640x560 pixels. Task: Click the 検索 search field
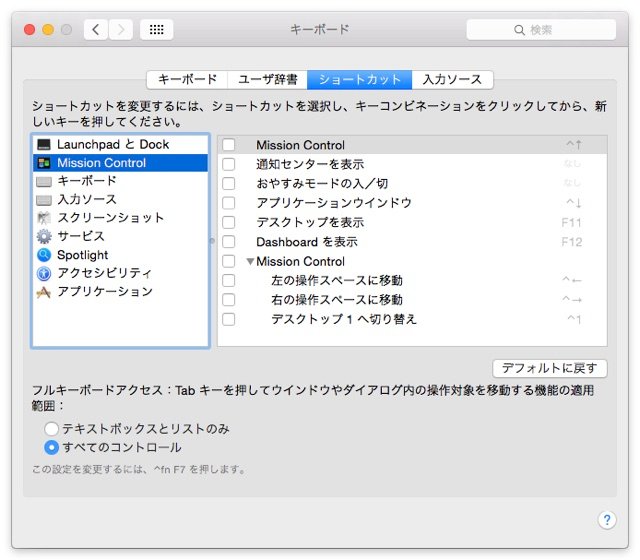point(541,30)
